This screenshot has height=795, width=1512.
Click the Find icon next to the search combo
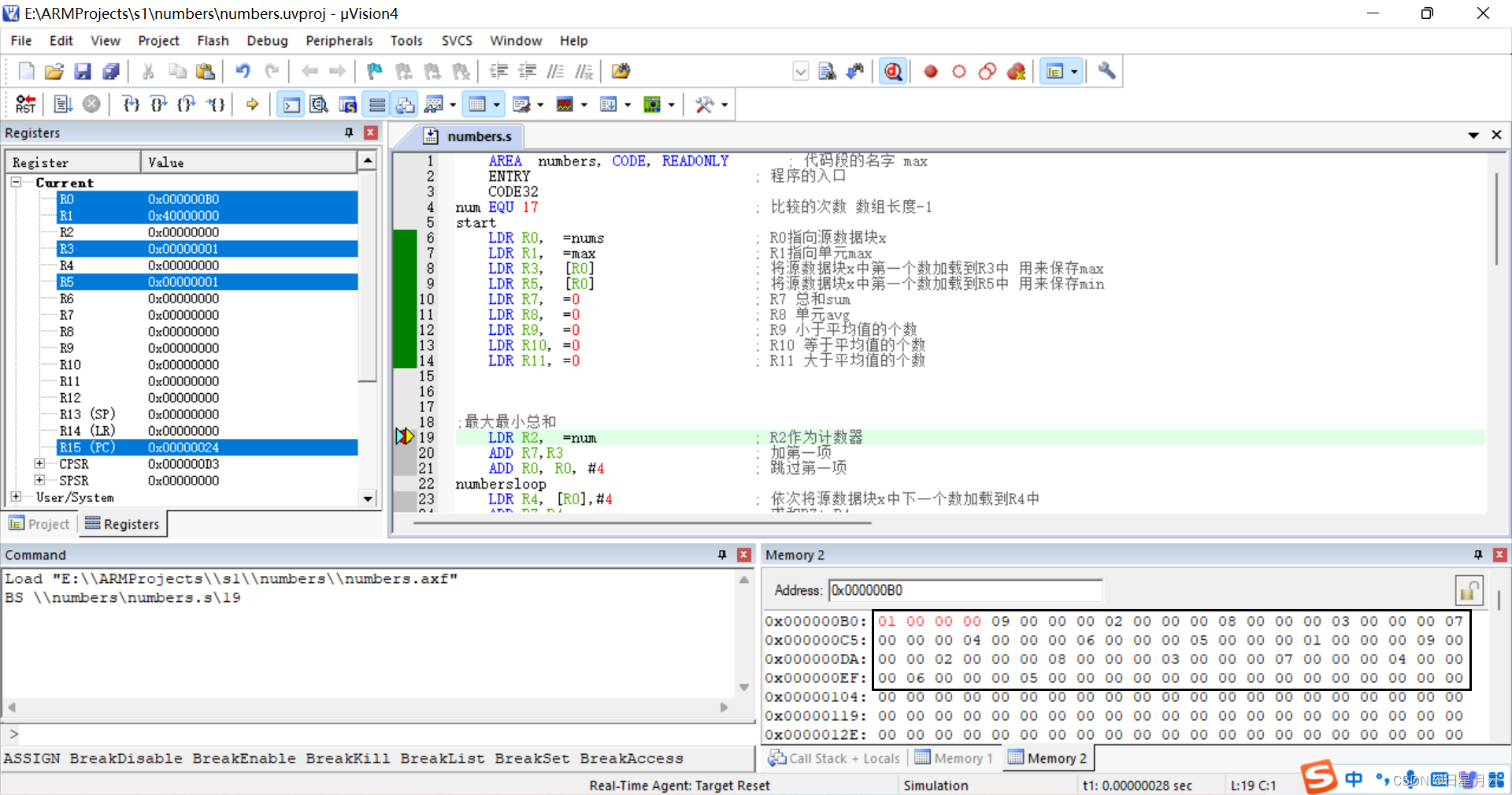(826, 72)
